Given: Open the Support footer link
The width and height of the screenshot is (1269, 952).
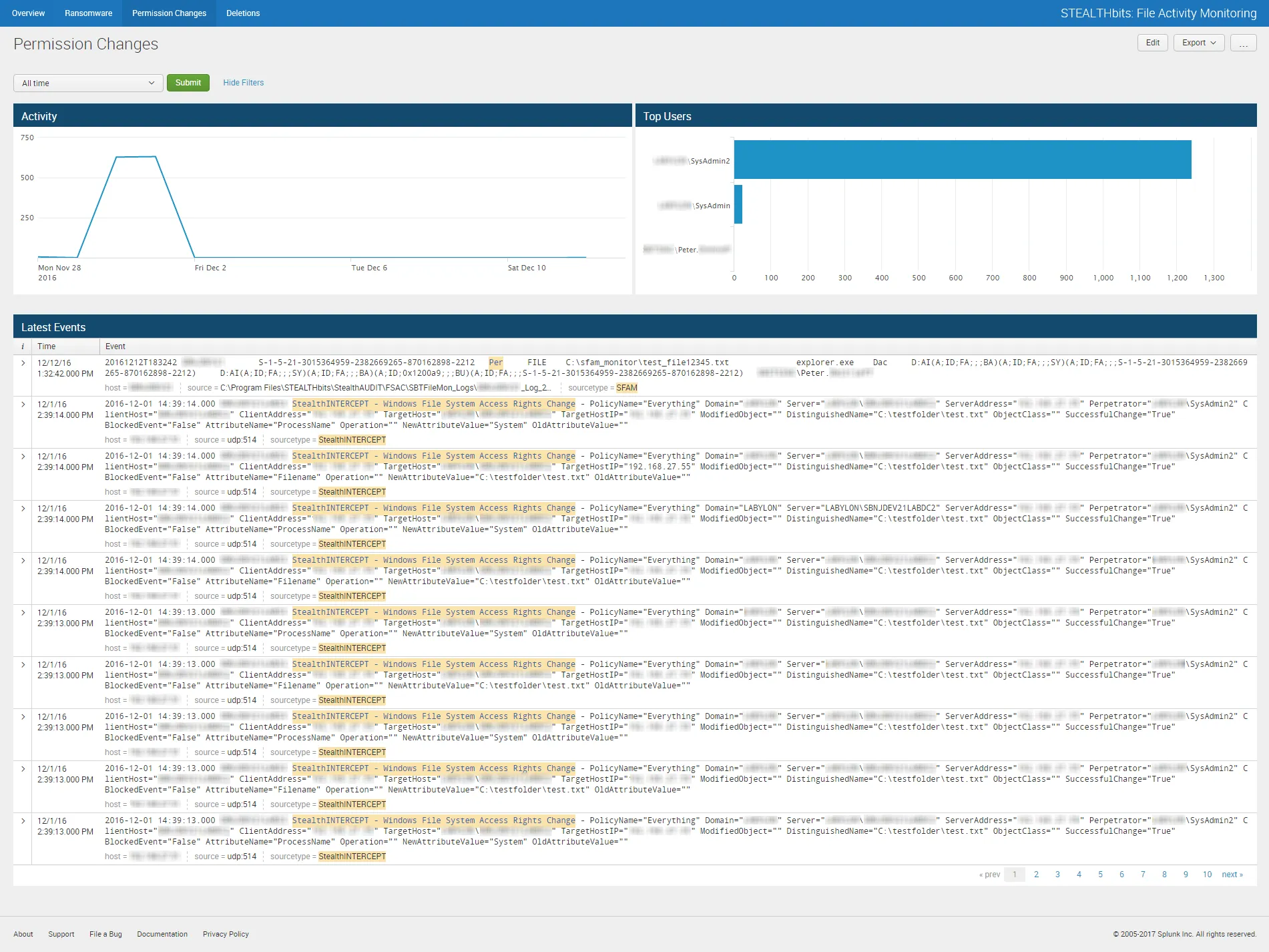Looking at the screenshot, I should (x=61, y=934).
